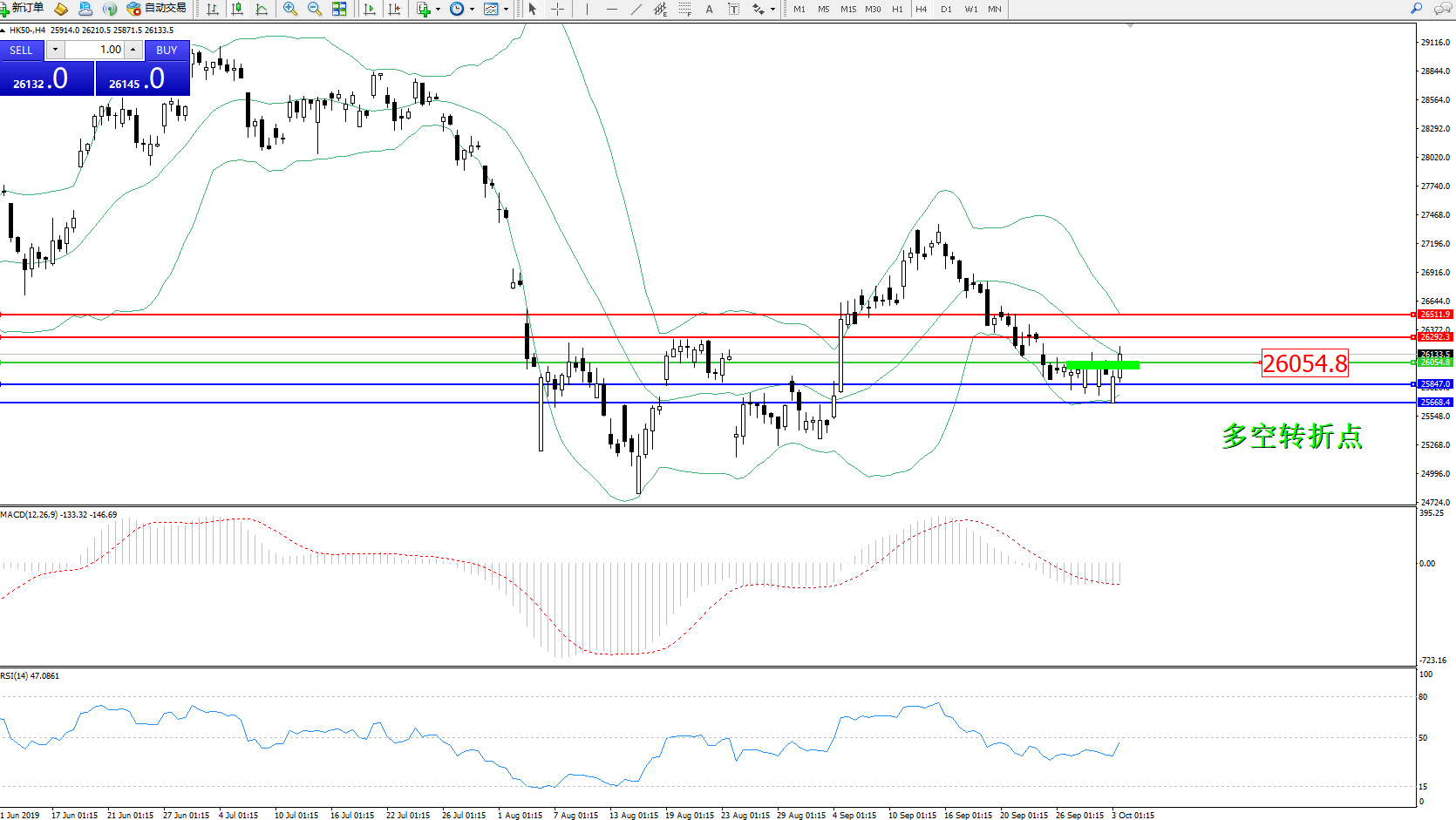
Task: Toggle the chart auto scroll button
Action: pyautogui.click(x=370, y=9)
